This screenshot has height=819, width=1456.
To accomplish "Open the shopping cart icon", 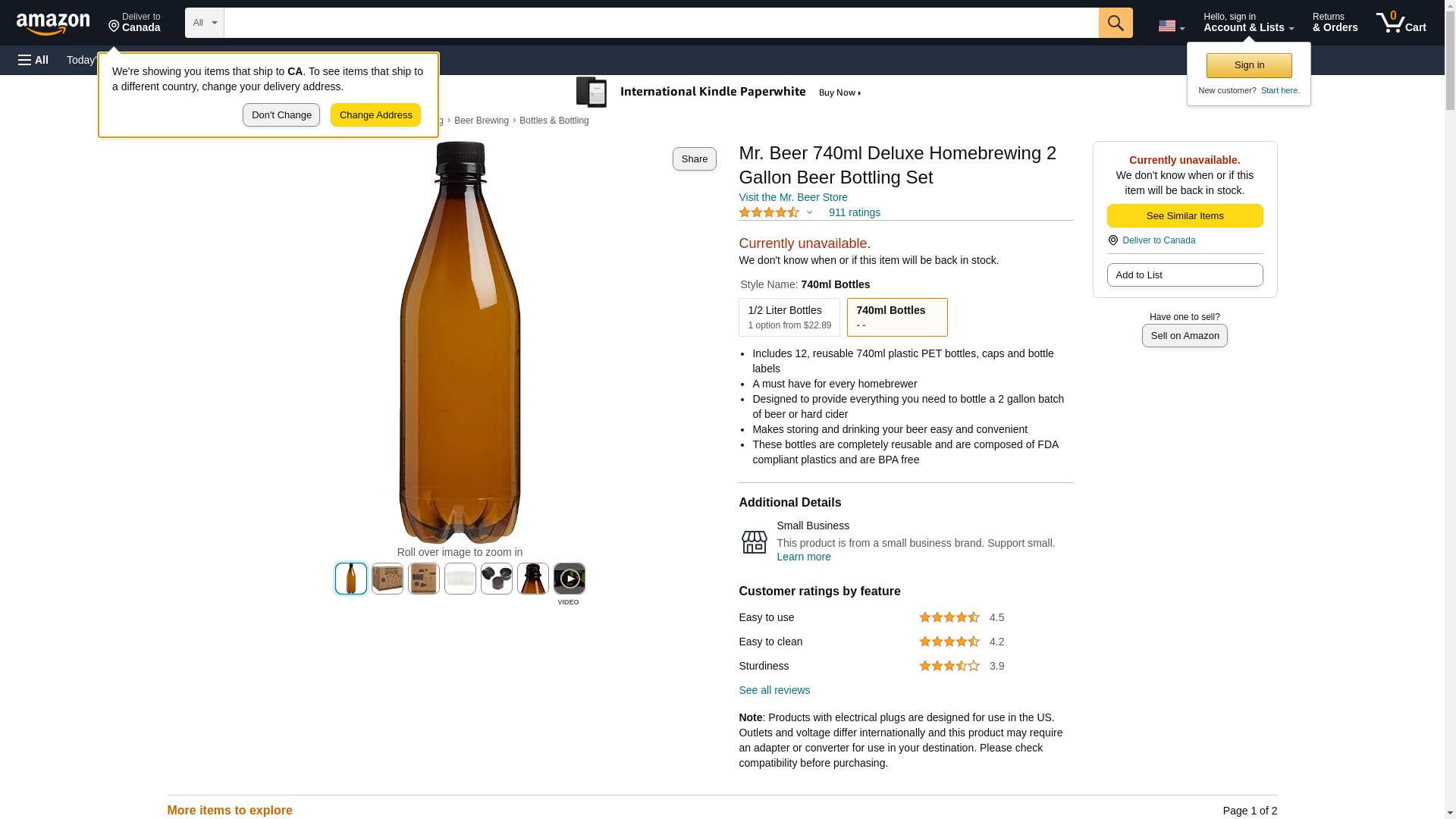I will pyautogui.click(x=1400, y=23).
